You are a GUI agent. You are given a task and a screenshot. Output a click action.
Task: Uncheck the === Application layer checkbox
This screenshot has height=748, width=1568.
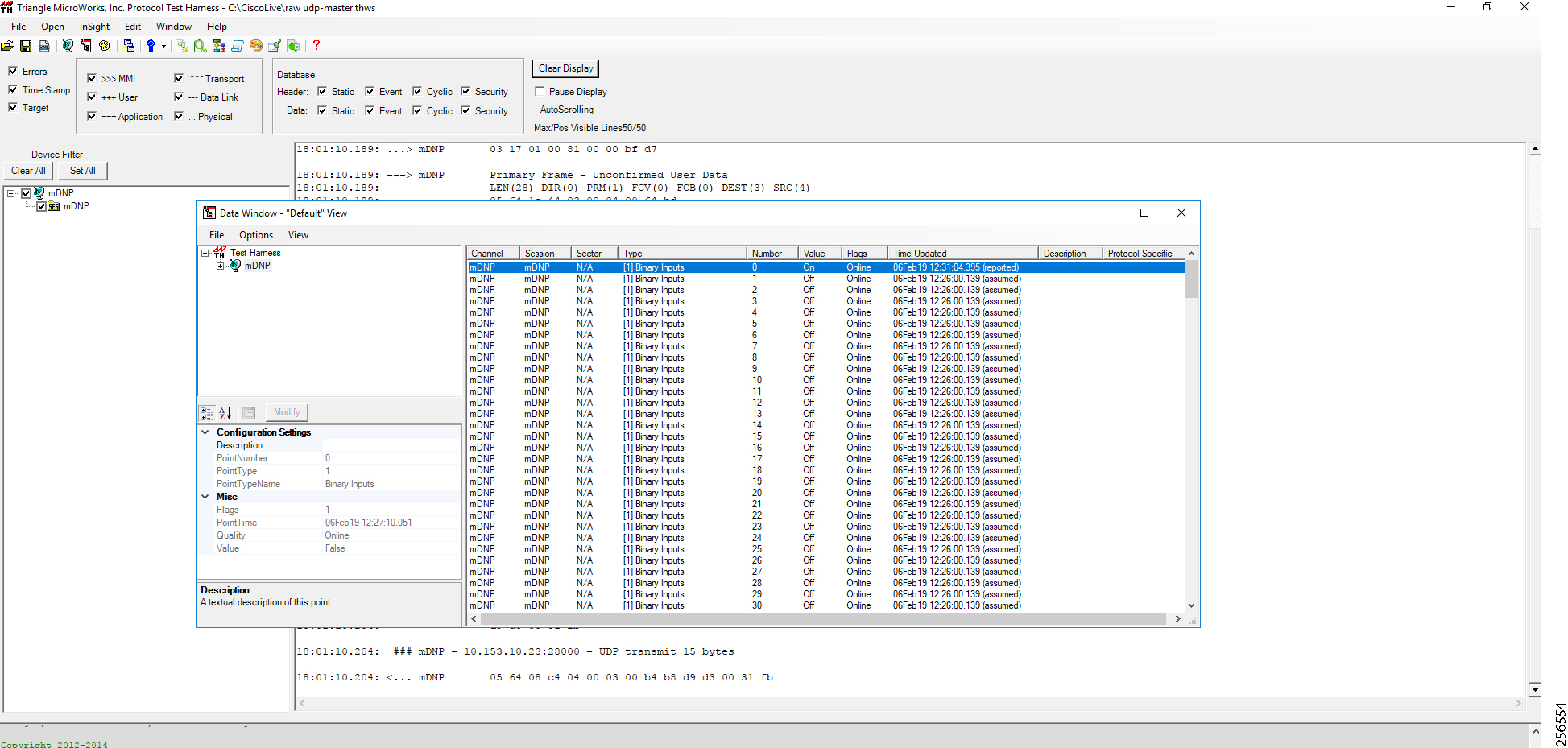92,116
